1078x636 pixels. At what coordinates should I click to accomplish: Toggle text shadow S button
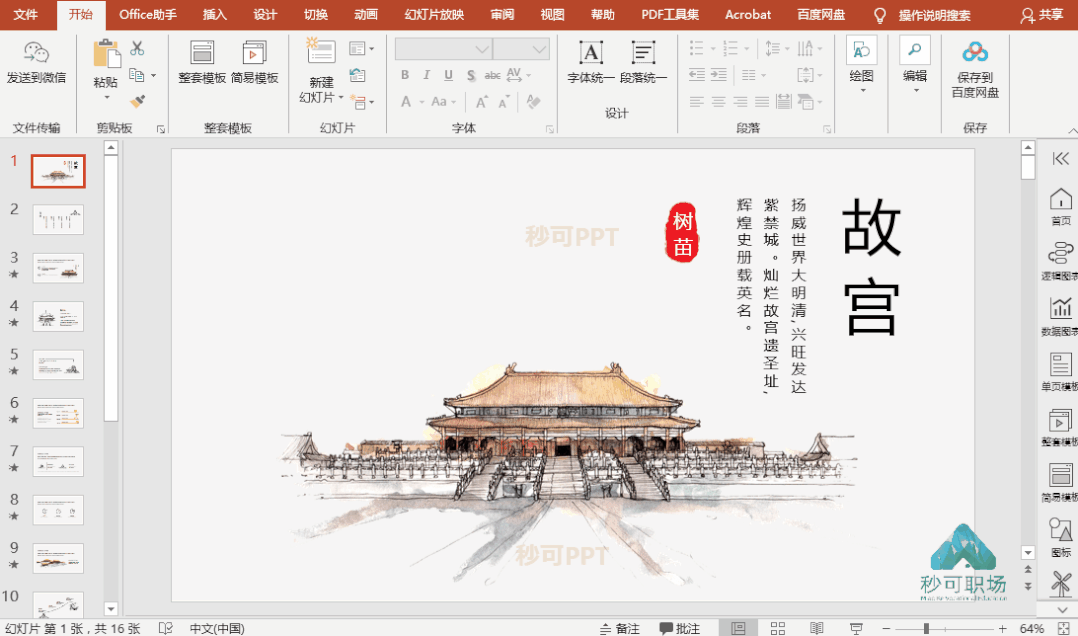pyautogui.click(x=471, y=75)
